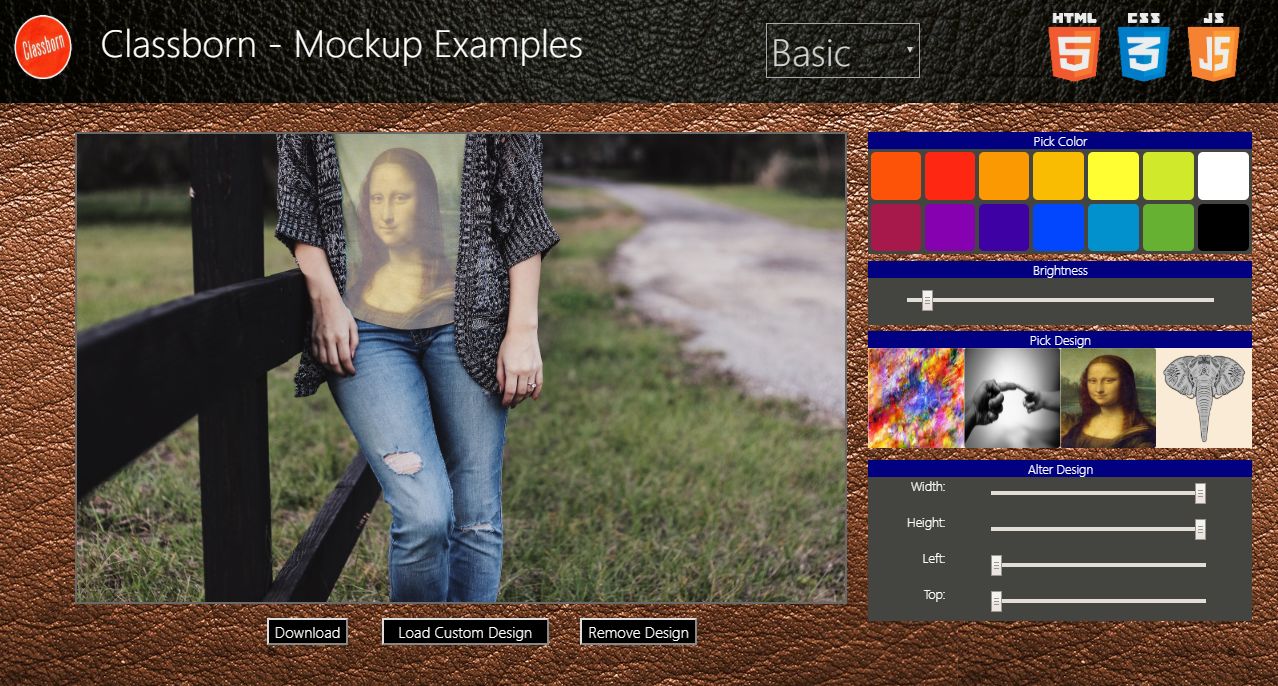Pick the amber color swatch
This screenshot has width=1278, height=686.
click(1059, 176)
